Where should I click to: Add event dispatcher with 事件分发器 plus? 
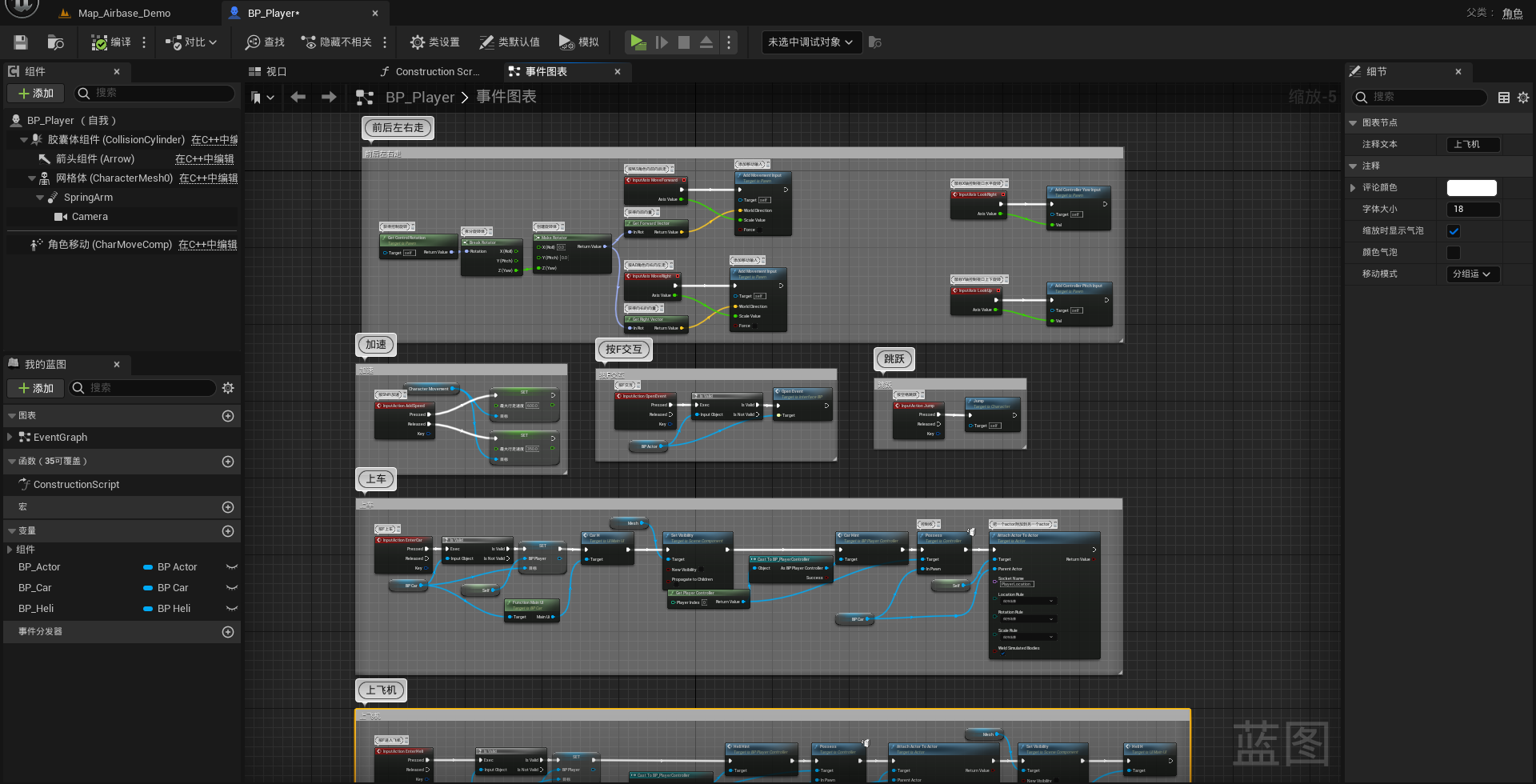pyautogui.click(x=228, y=632)
